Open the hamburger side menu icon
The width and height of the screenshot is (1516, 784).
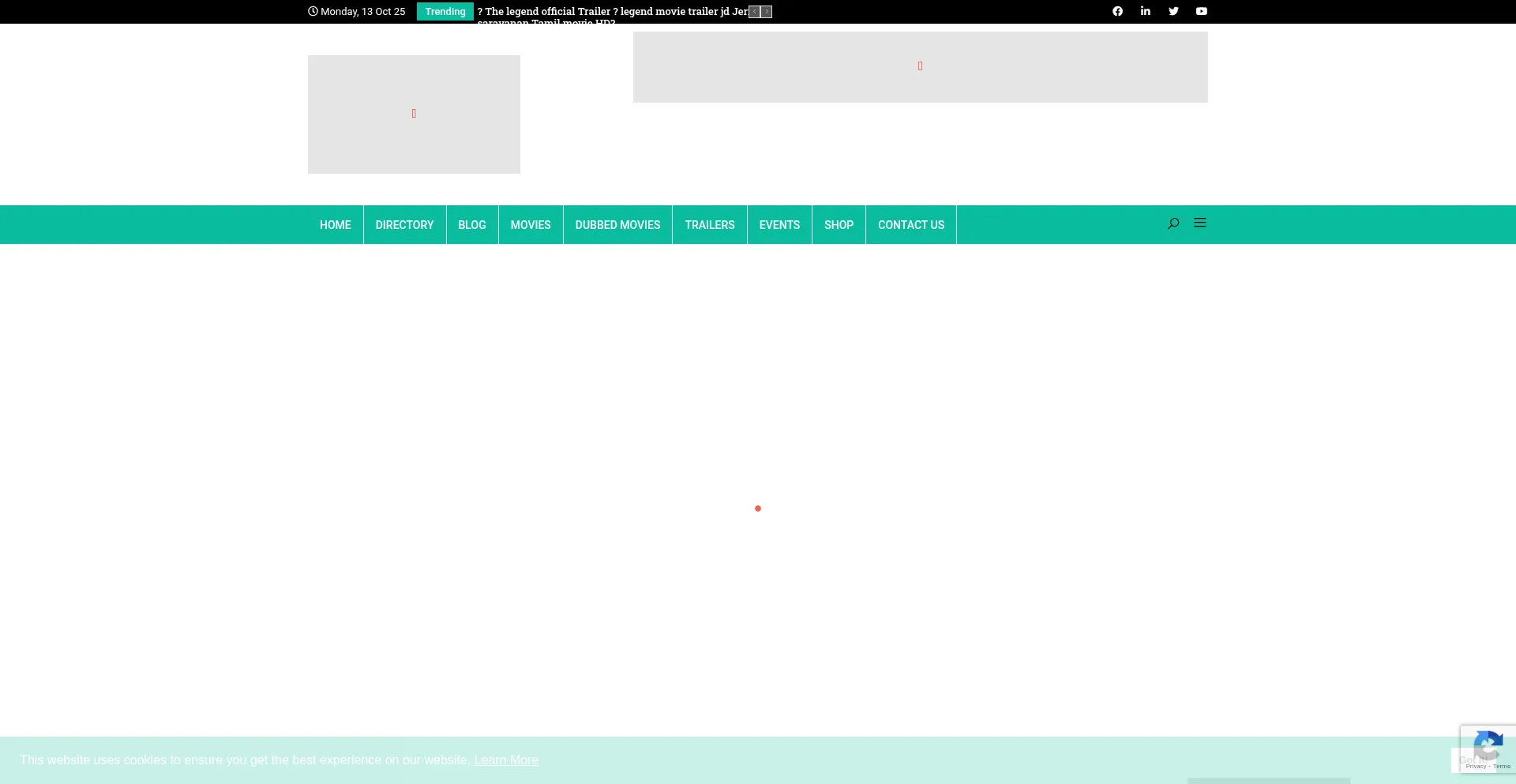tap(1200, 223)
